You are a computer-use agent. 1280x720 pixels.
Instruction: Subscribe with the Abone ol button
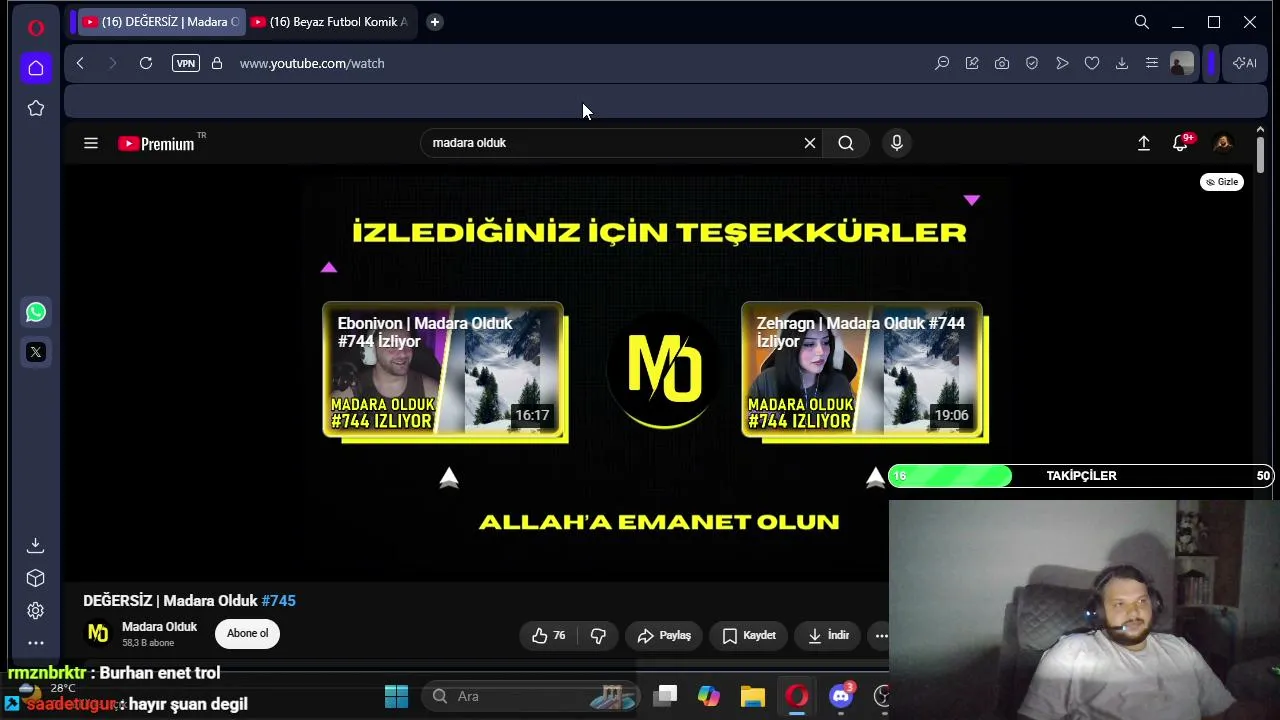[x=247, y=633]
